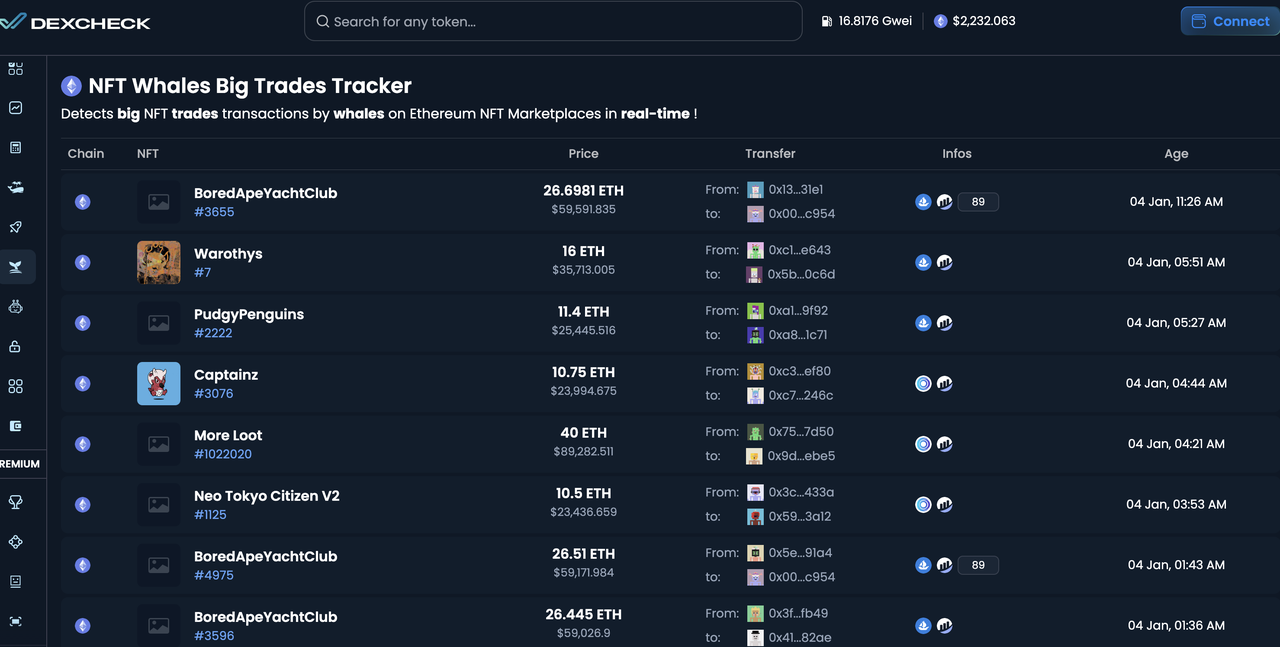Click the stats chart icon for Warothys #7
The height and width of the screenshot is (647, 1280).
pos(944,262)
